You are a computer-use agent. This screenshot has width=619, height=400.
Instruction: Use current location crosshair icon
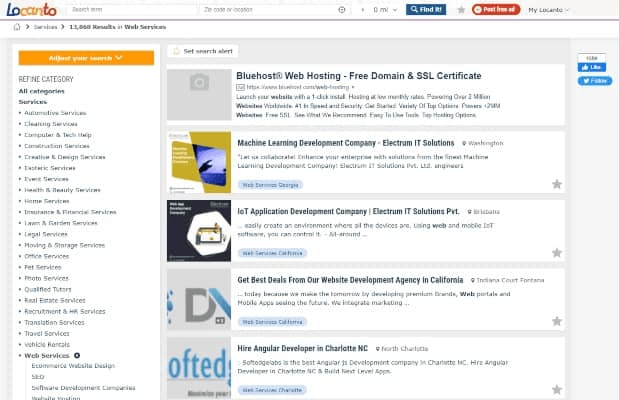342,9
